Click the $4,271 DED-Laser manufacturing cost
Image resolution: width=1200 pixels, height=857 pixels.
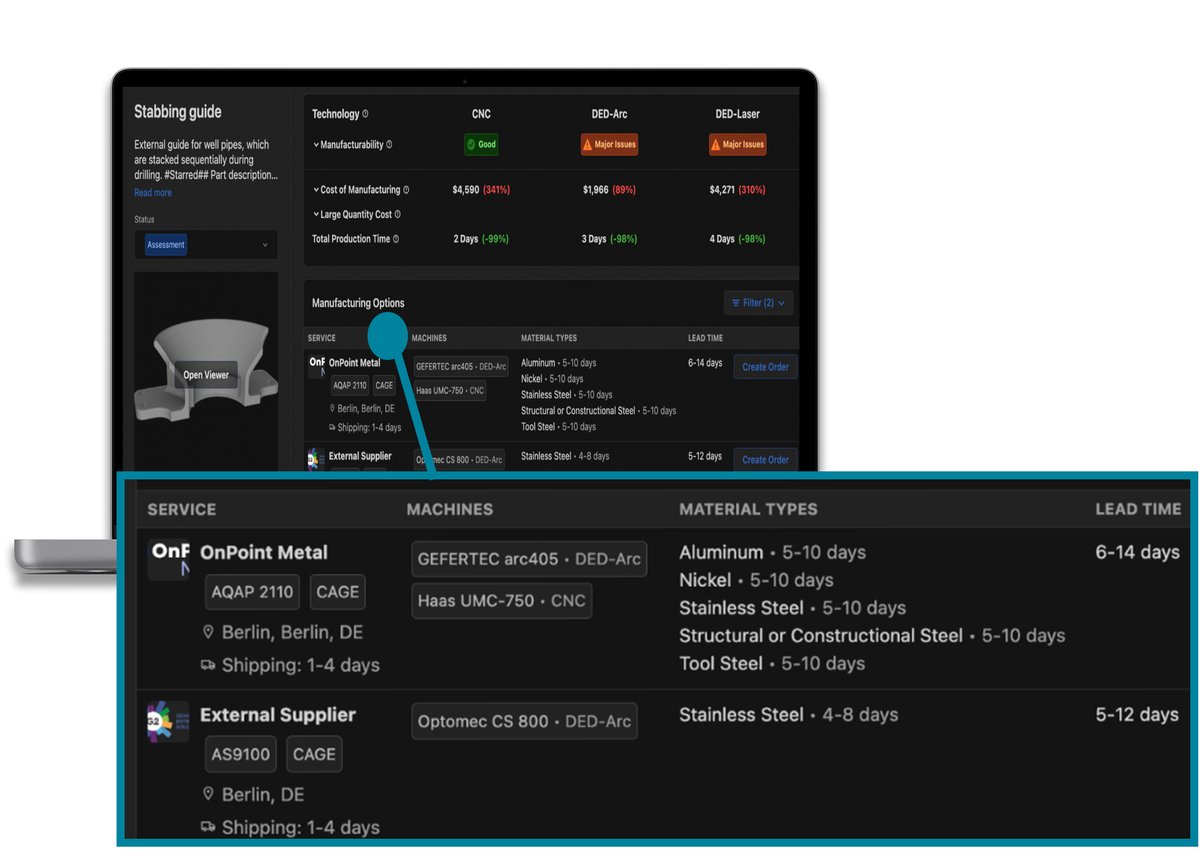pyautogui.click(x=724, y=190)
